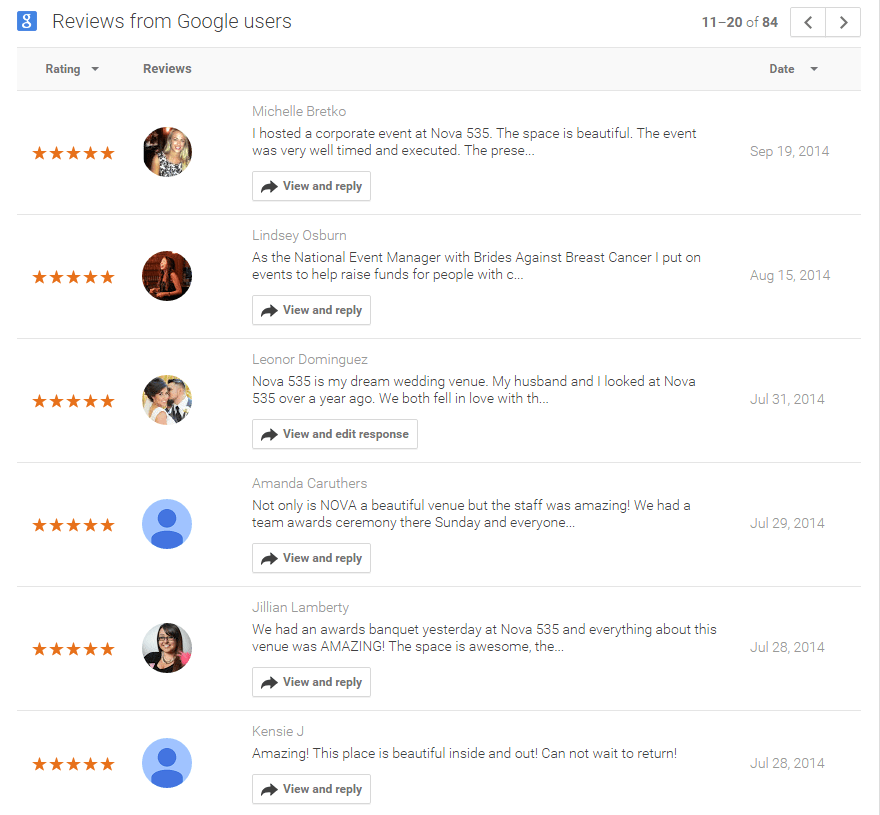
Task: Go to next page of reviews
Action: [x=843, y=22]
